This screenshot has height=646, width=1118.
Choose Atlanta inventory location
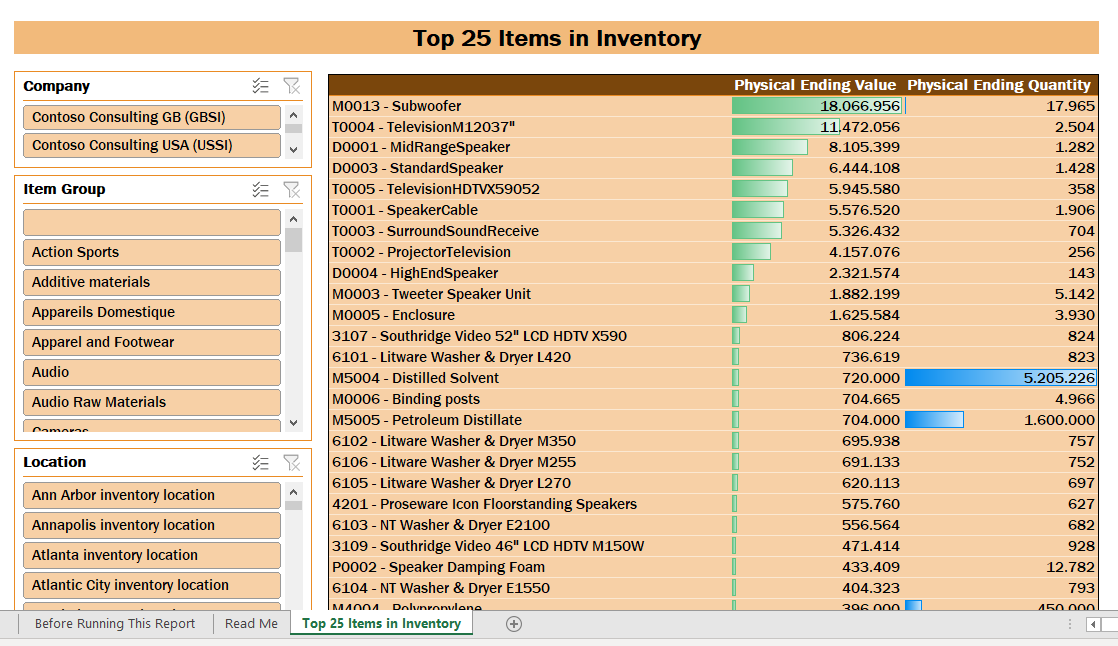tap(152, 555)
